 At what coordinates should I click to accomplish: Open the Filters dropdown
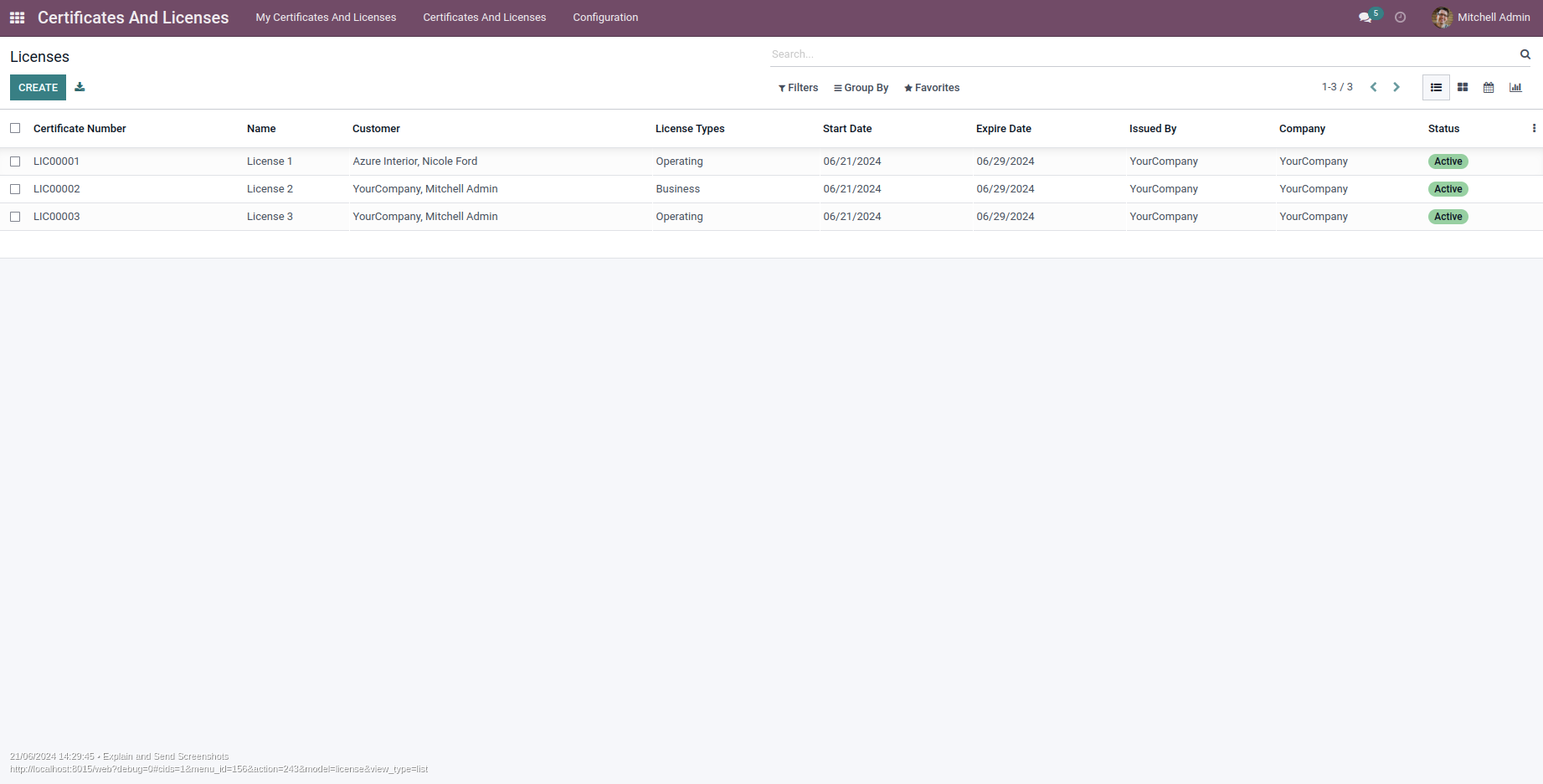[798, 88]
